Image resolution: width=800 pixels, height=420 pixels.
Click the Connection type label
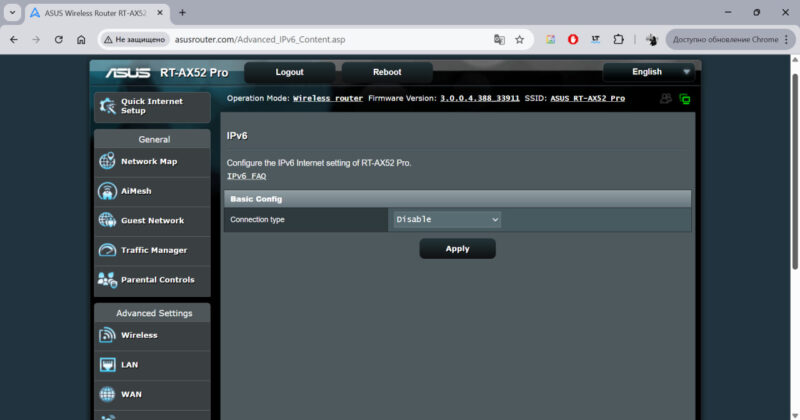[257, 219]
